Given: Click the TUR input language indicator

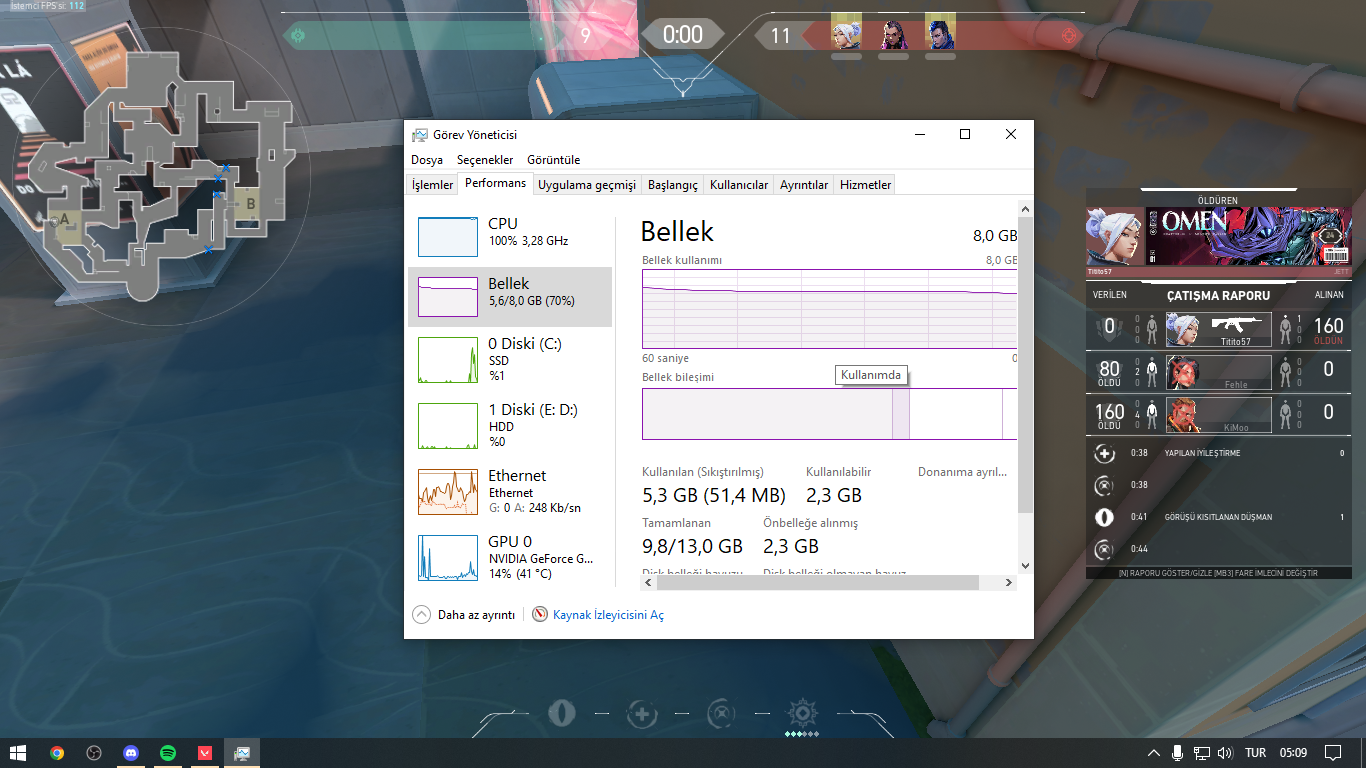Looking at the screenshot, I should (x=1255, y=753).
